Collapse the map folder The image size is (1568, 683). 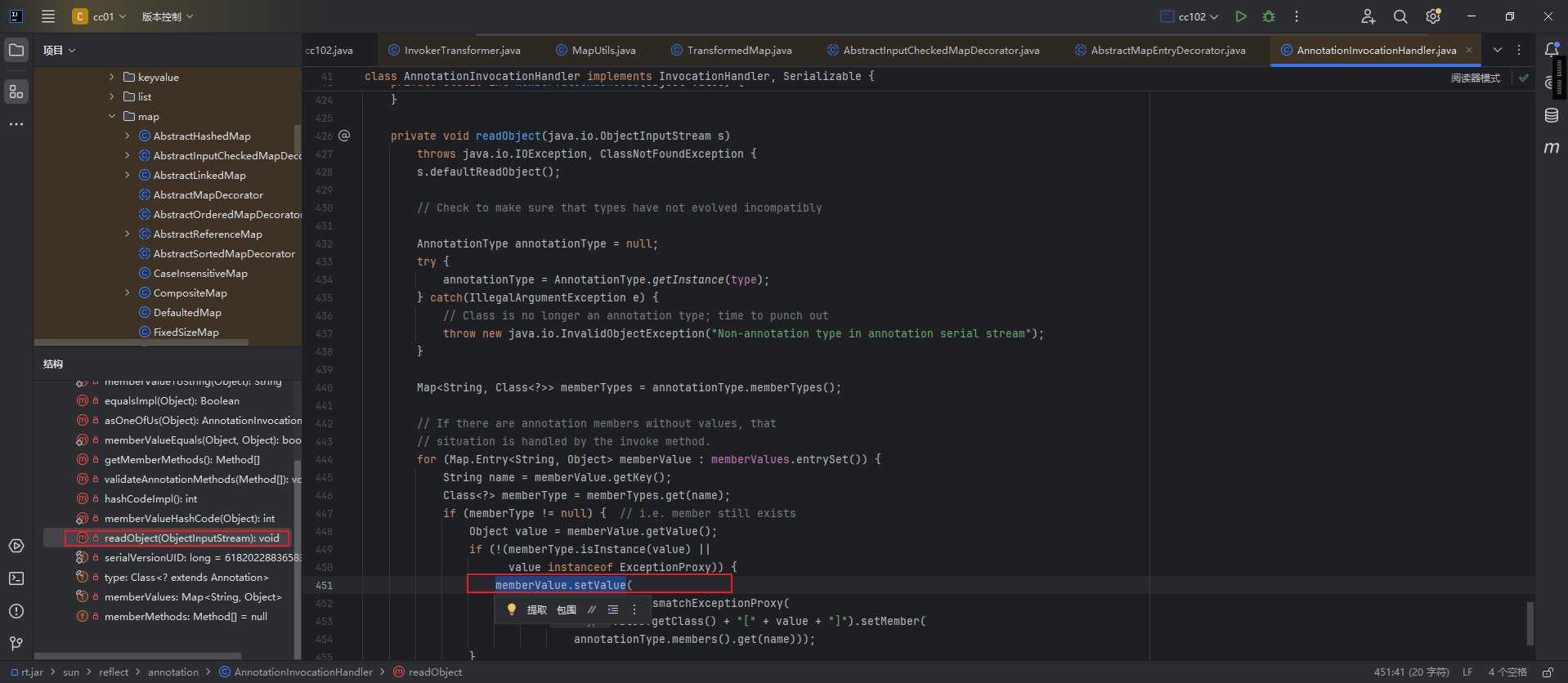pyautogui.click(x=112, y=116)
